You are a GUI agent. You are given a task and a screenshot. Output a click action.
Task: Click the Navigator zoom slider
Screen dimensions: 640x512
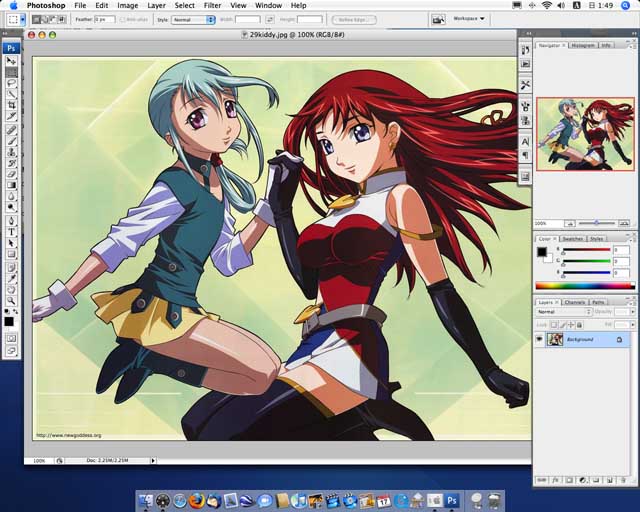pos(597,223)
